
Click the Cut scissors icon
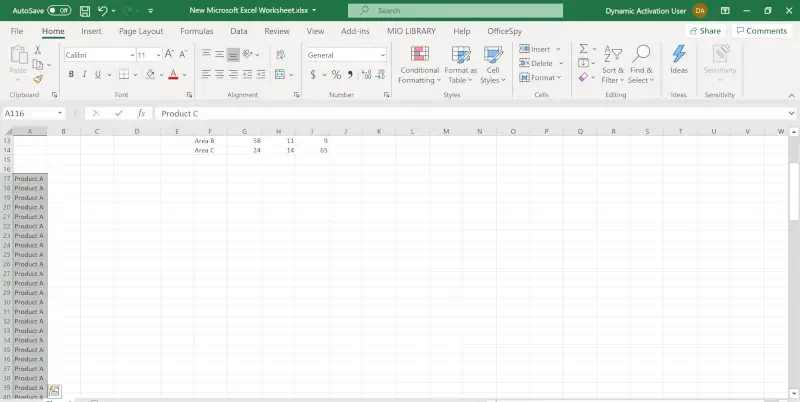[38, 49]
